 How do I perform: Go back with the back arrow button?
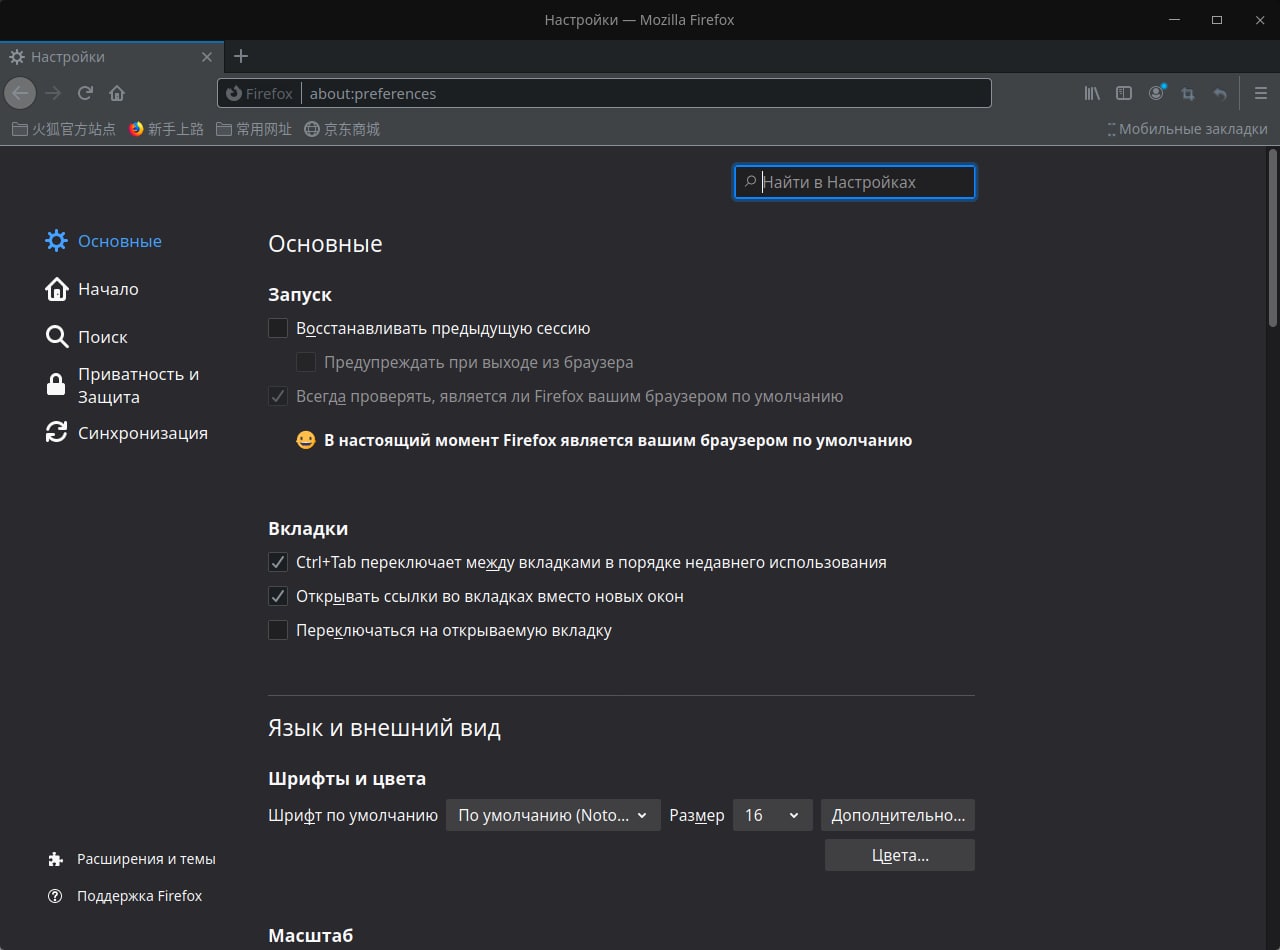20,93
